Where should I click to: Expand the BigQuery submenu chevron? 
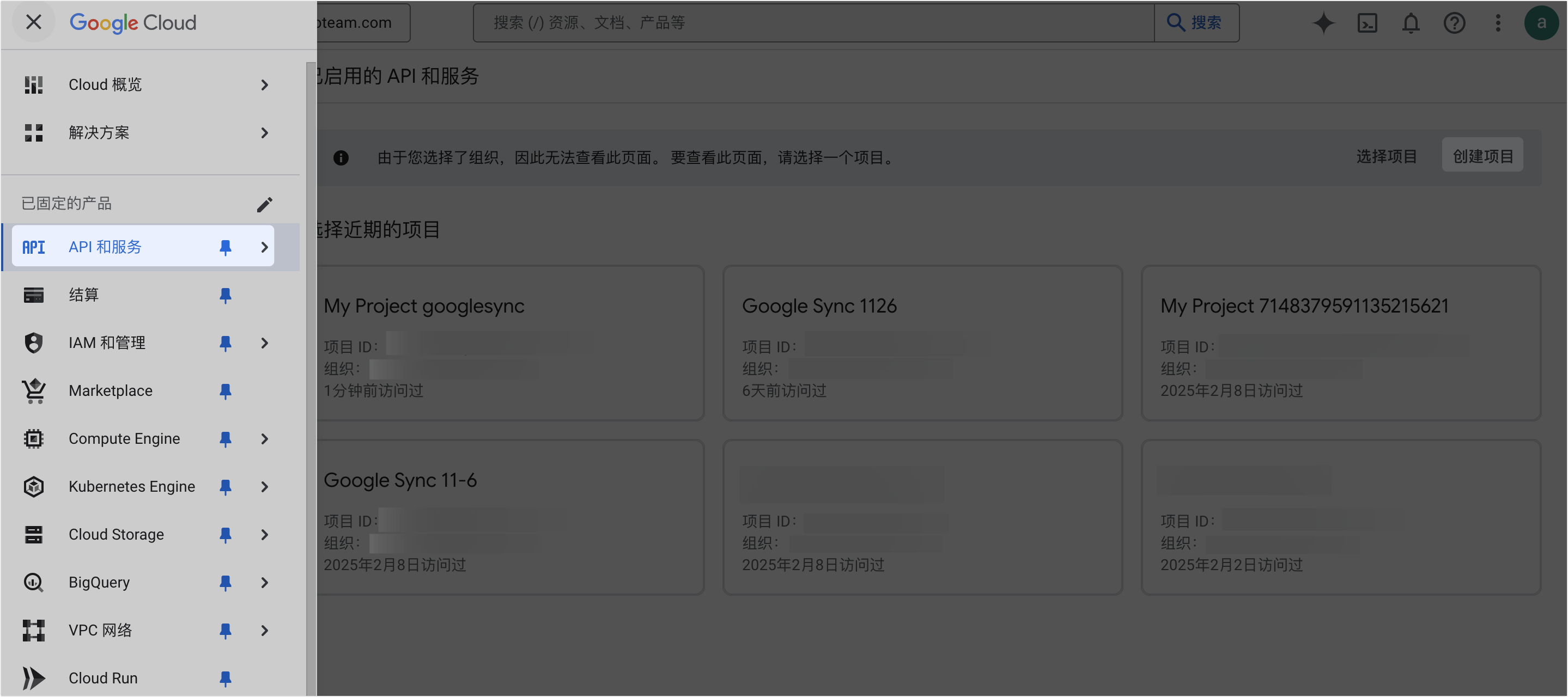[x=264, y=583]
